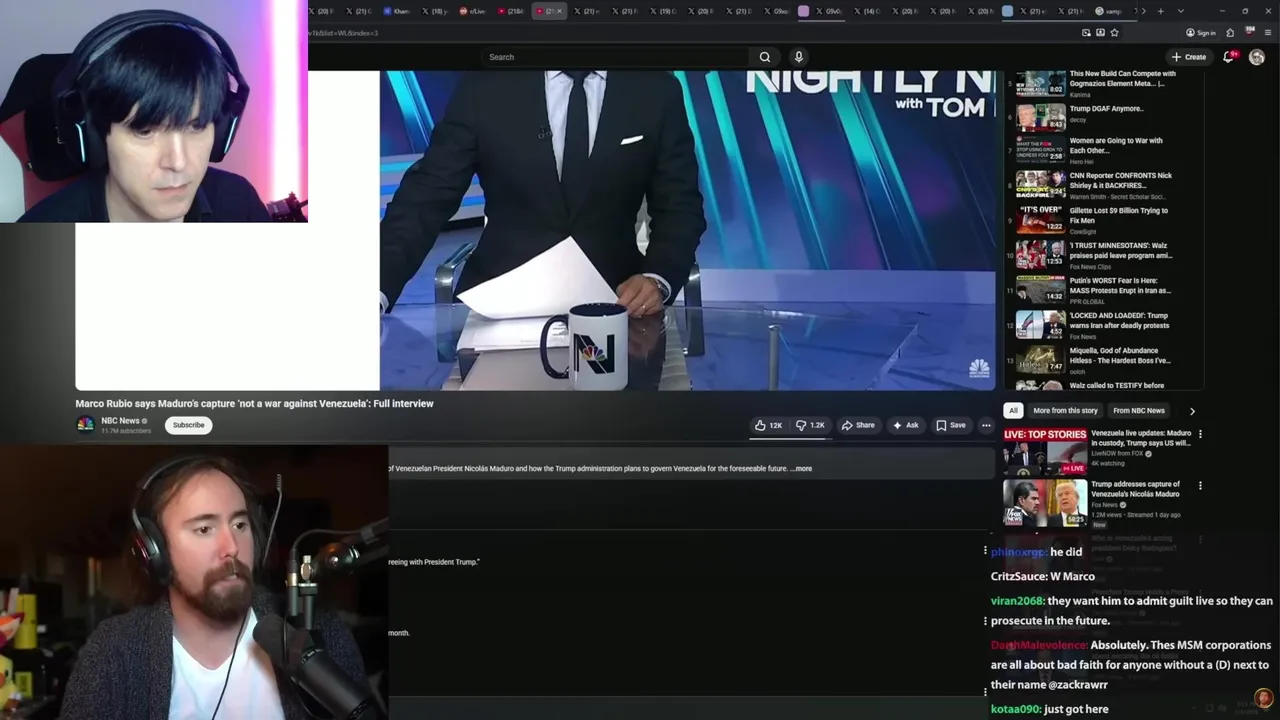1280x720 pixels.
Task: Activate voice search microphone icon
Action: point(798,57)
